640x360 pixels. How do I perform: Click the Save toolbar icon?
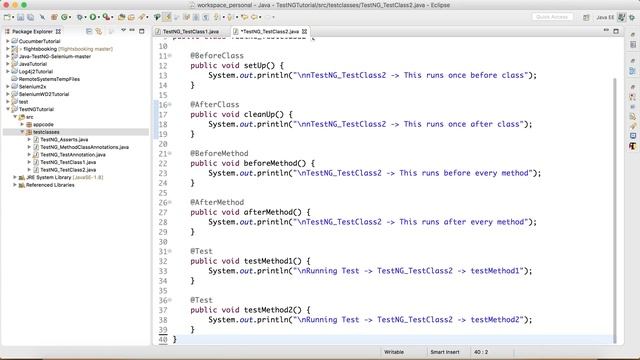pyautogui.click(x=20, y=17)
